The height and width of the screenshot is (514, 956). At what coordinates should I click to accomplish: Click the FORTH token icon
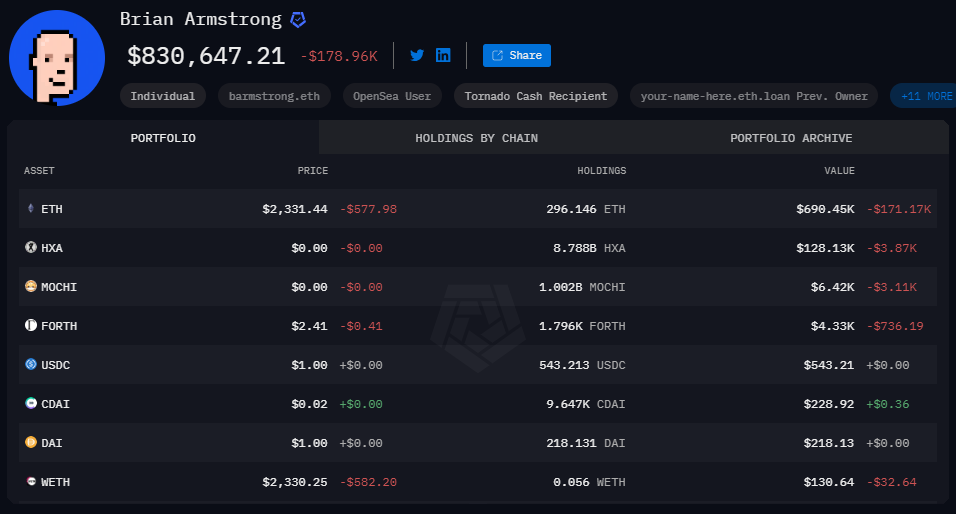coord(30,326)
